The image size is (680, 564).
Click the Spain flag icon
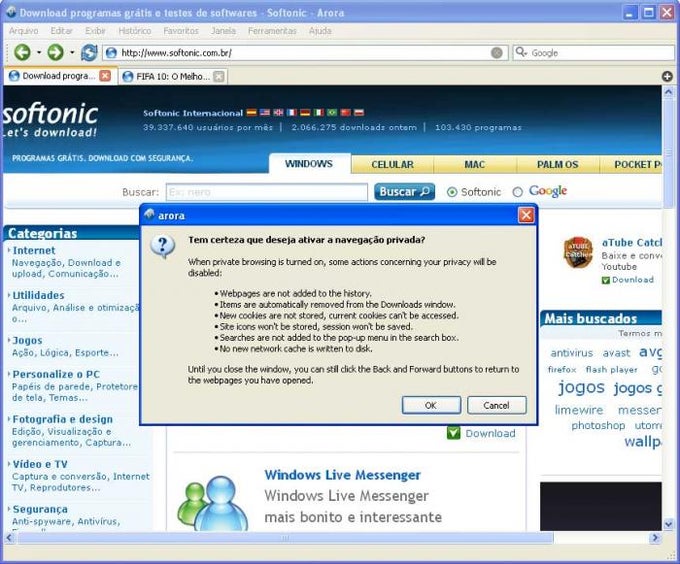click(x=252, y=113)
